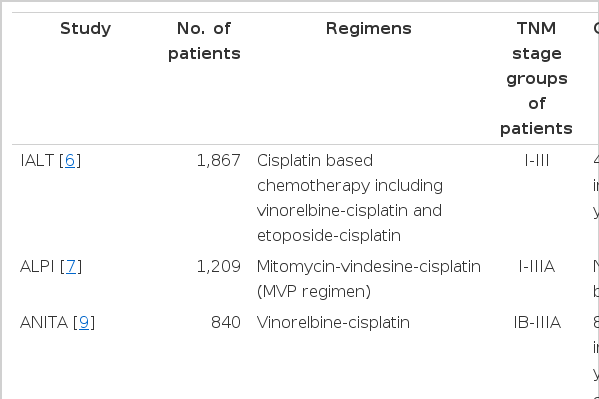Screen dimensions: 599x399
Task: Click the Vinorelbine-cisplatin regimen cell
Action: (x=333, y=322)
